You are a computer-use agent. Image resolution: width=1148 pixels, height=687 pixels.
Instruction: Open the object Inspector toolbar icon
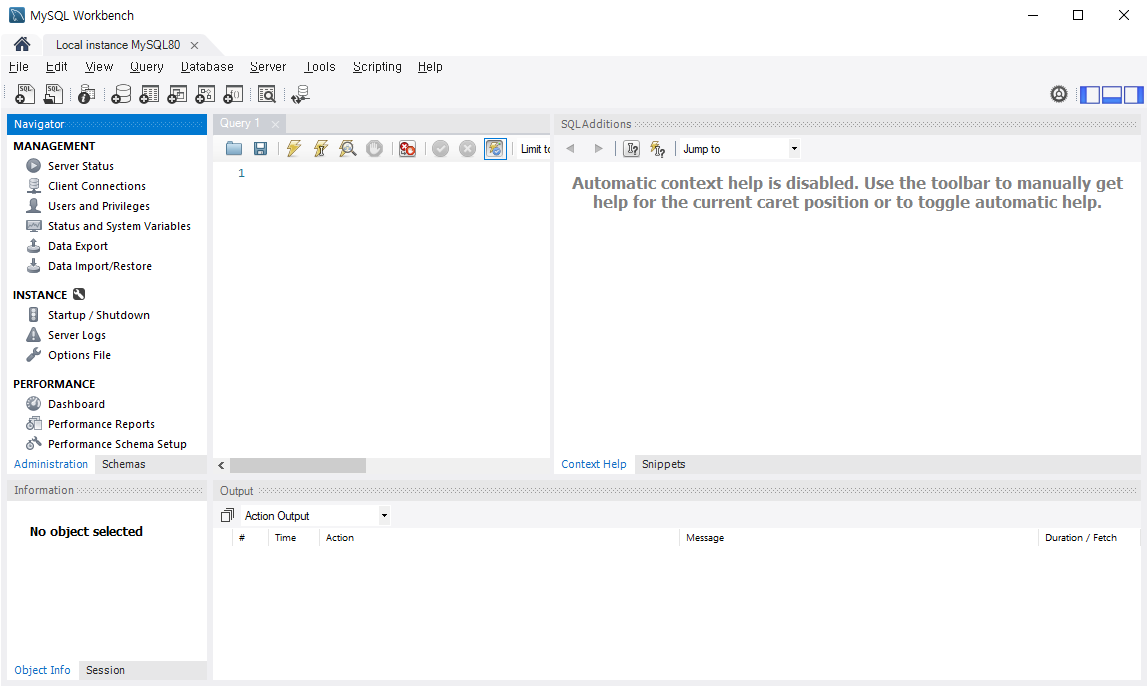(86, 94)
